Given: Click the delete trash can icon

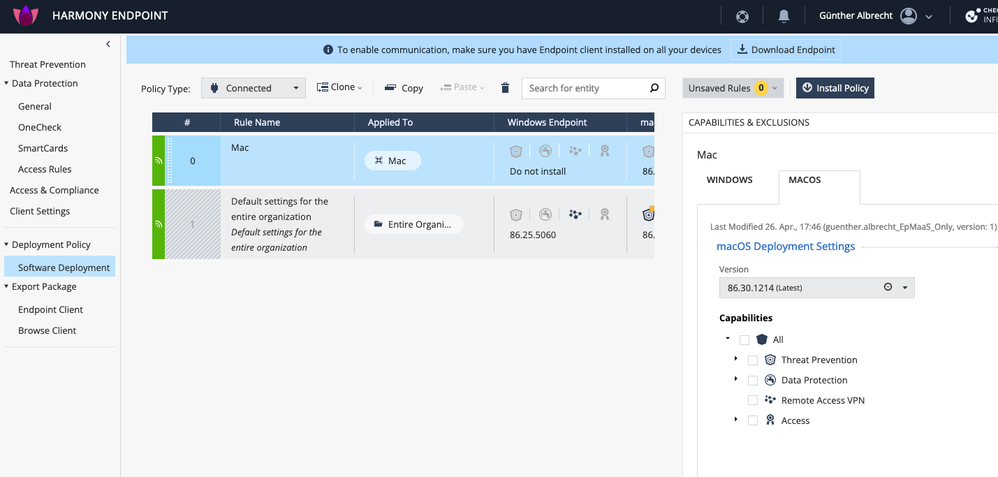Looking at the screenshot, I should pos(505,88).
